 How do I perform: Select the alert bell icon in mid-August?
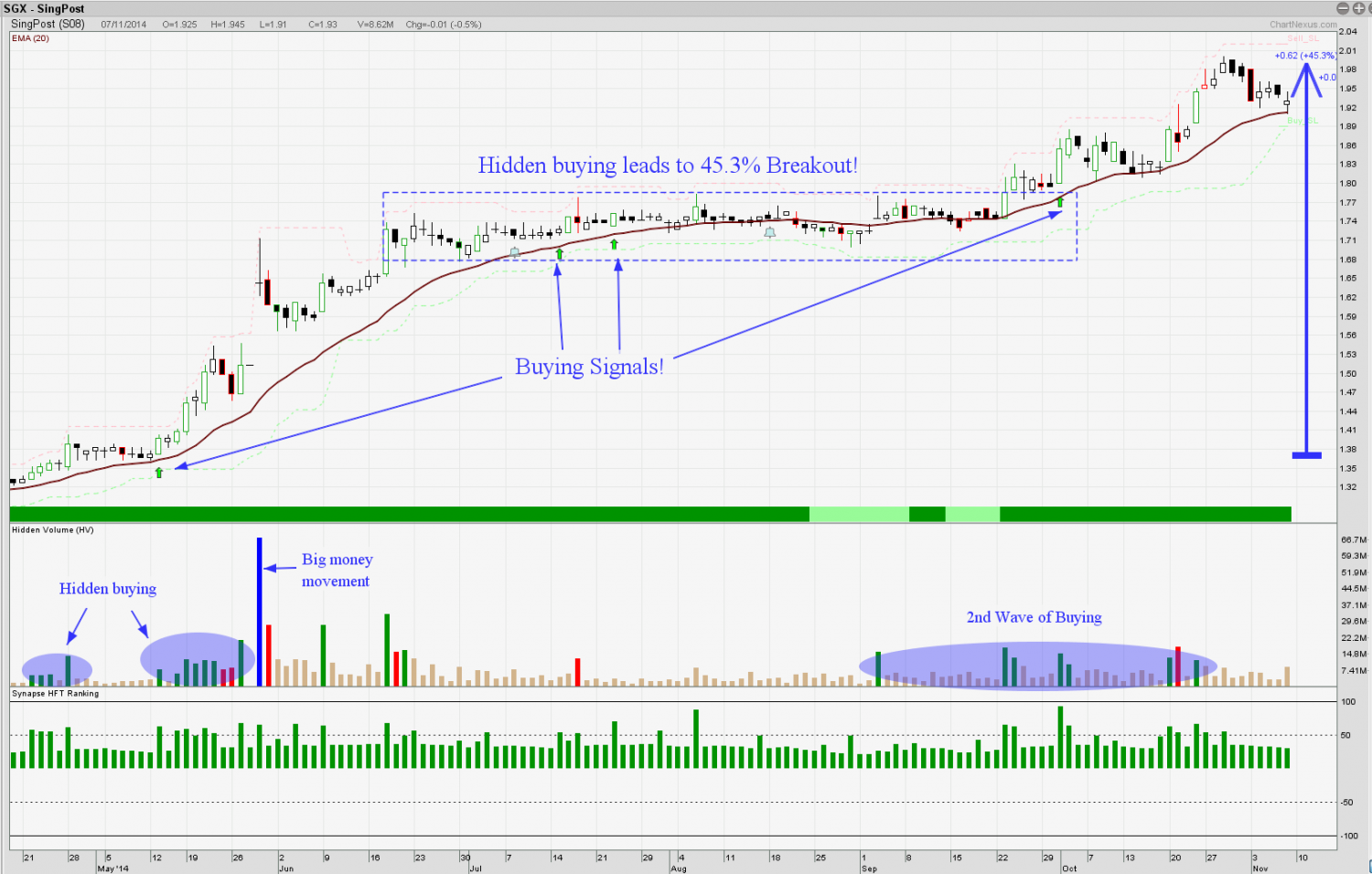click(x=769, y=233)
